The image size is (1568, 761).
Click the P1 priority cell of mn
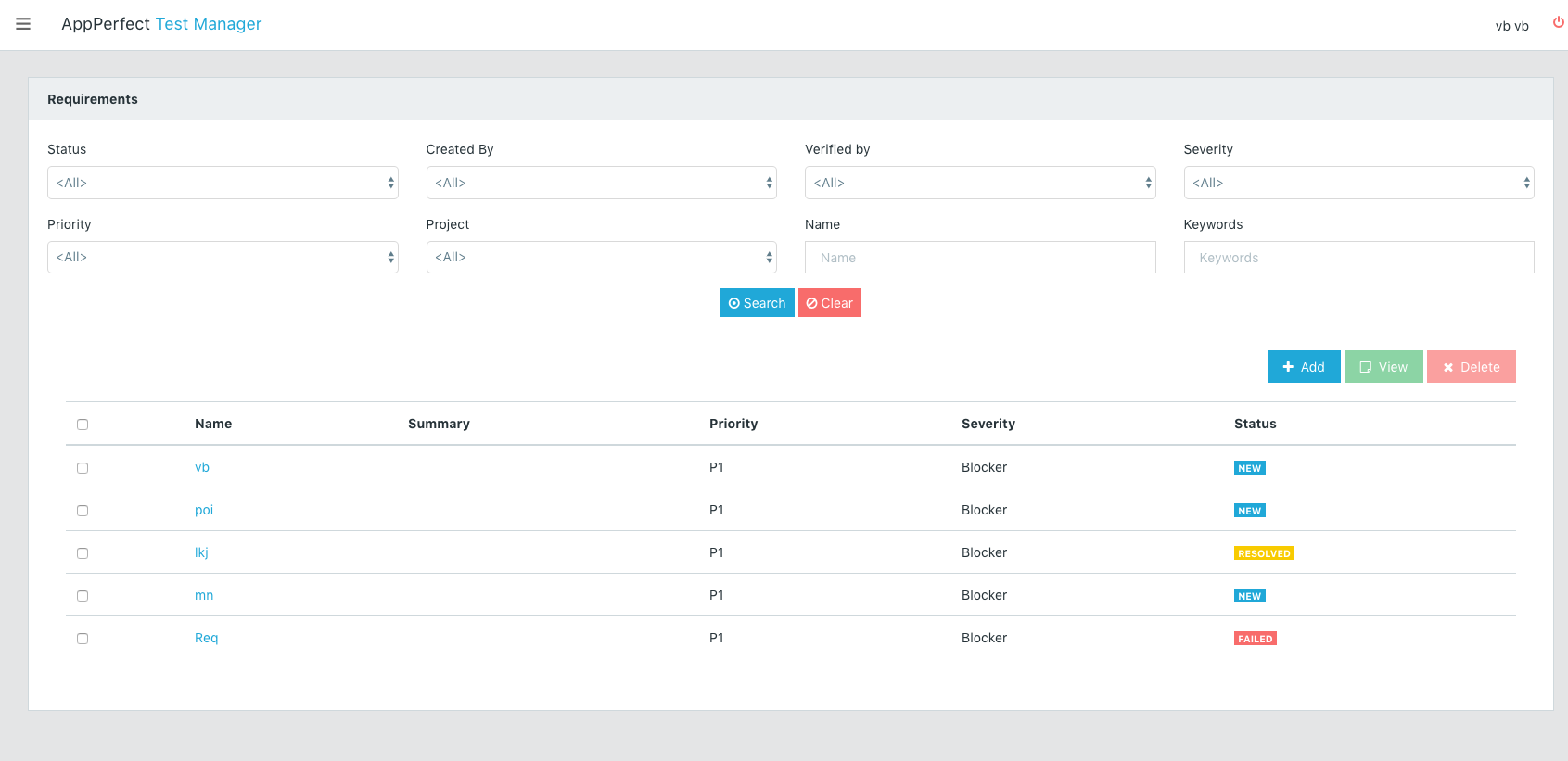tap(717, 595)
